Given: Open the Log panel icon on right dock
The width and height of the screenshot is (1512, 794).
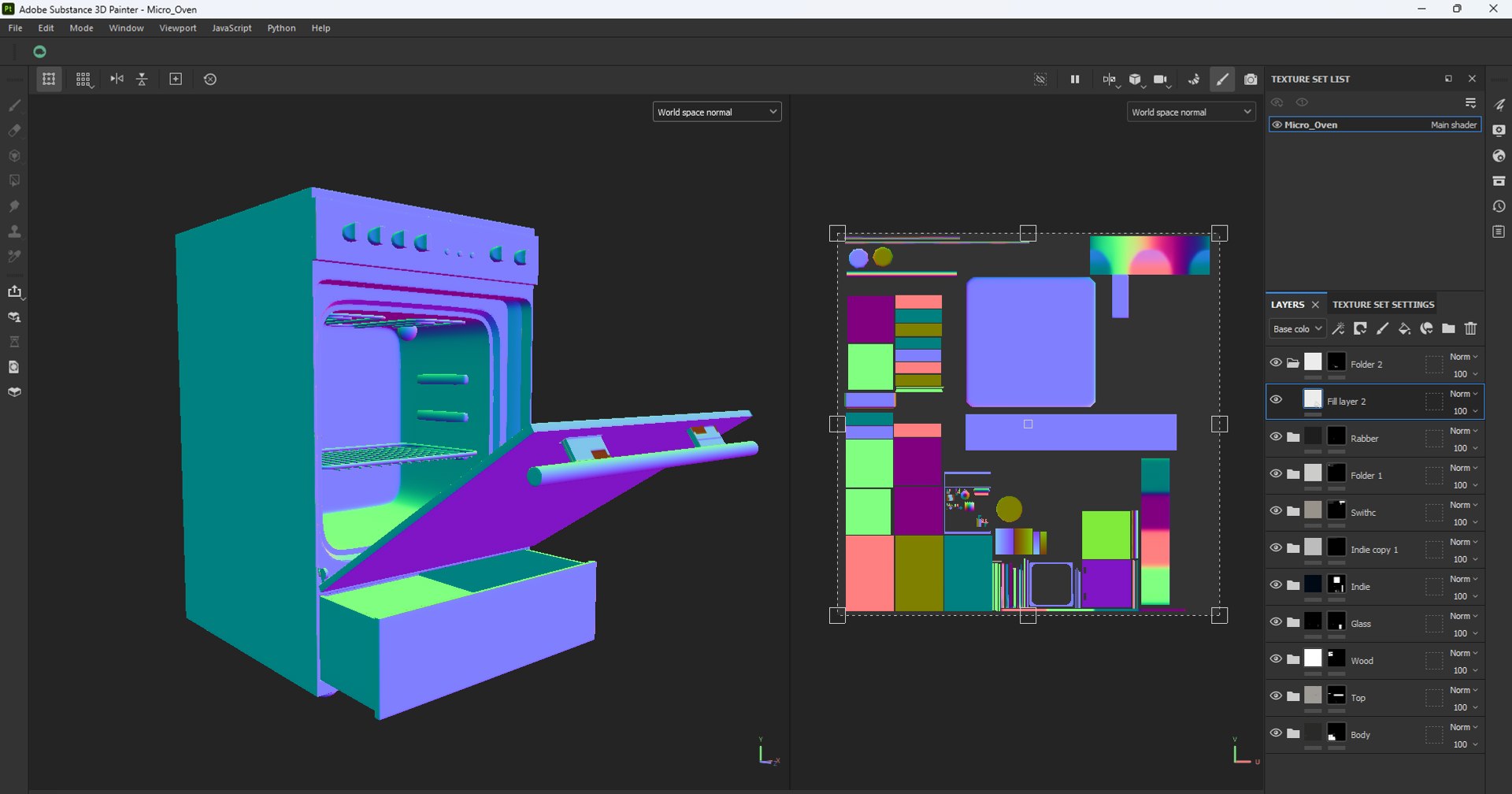Looking at the screenshot, I should coord(1499,232).
